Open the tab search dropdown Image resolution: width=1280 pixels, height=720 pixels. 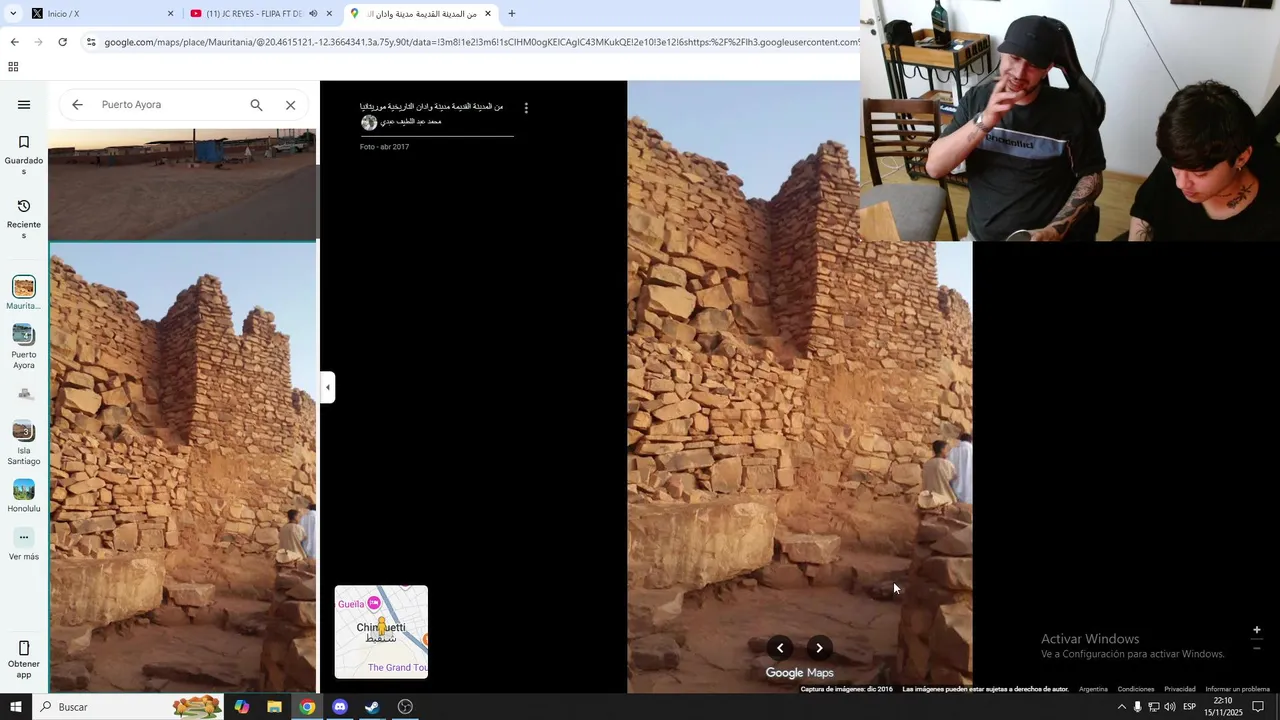tap(12, 14)
